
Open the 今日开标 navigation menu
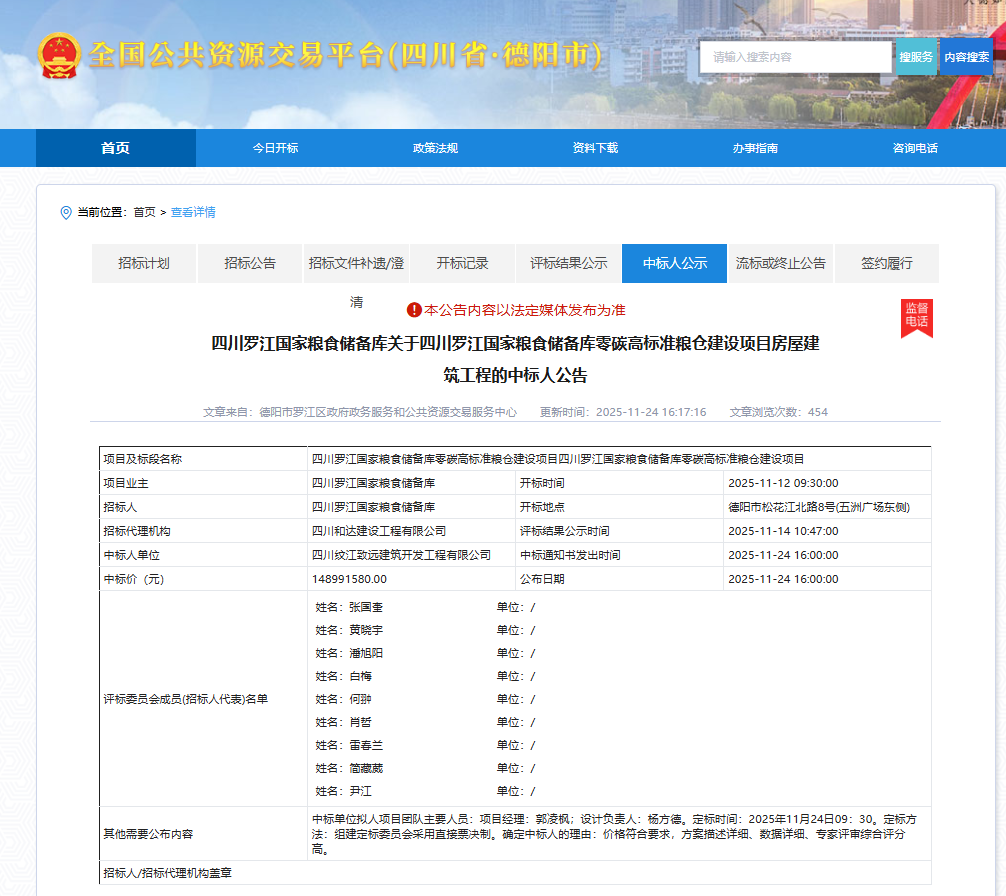(274, 147)
